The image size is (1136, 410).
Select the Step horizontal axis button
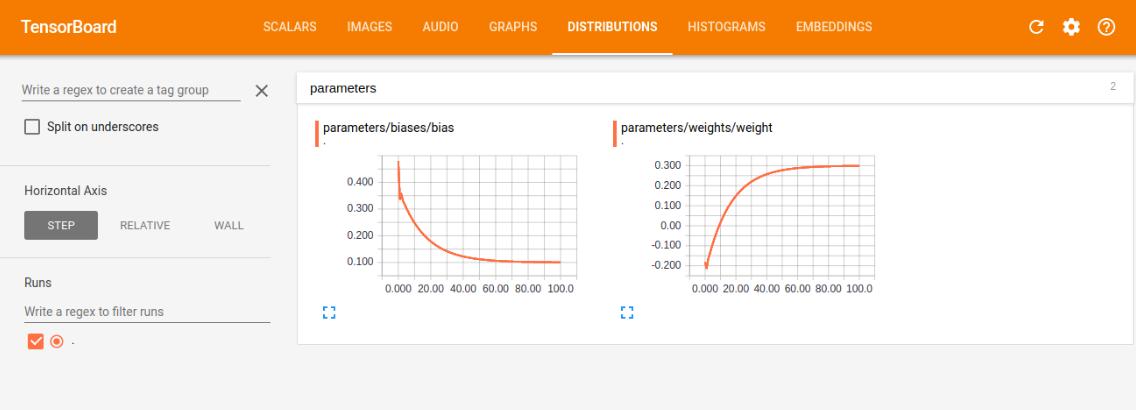click(x=61, y=225)
